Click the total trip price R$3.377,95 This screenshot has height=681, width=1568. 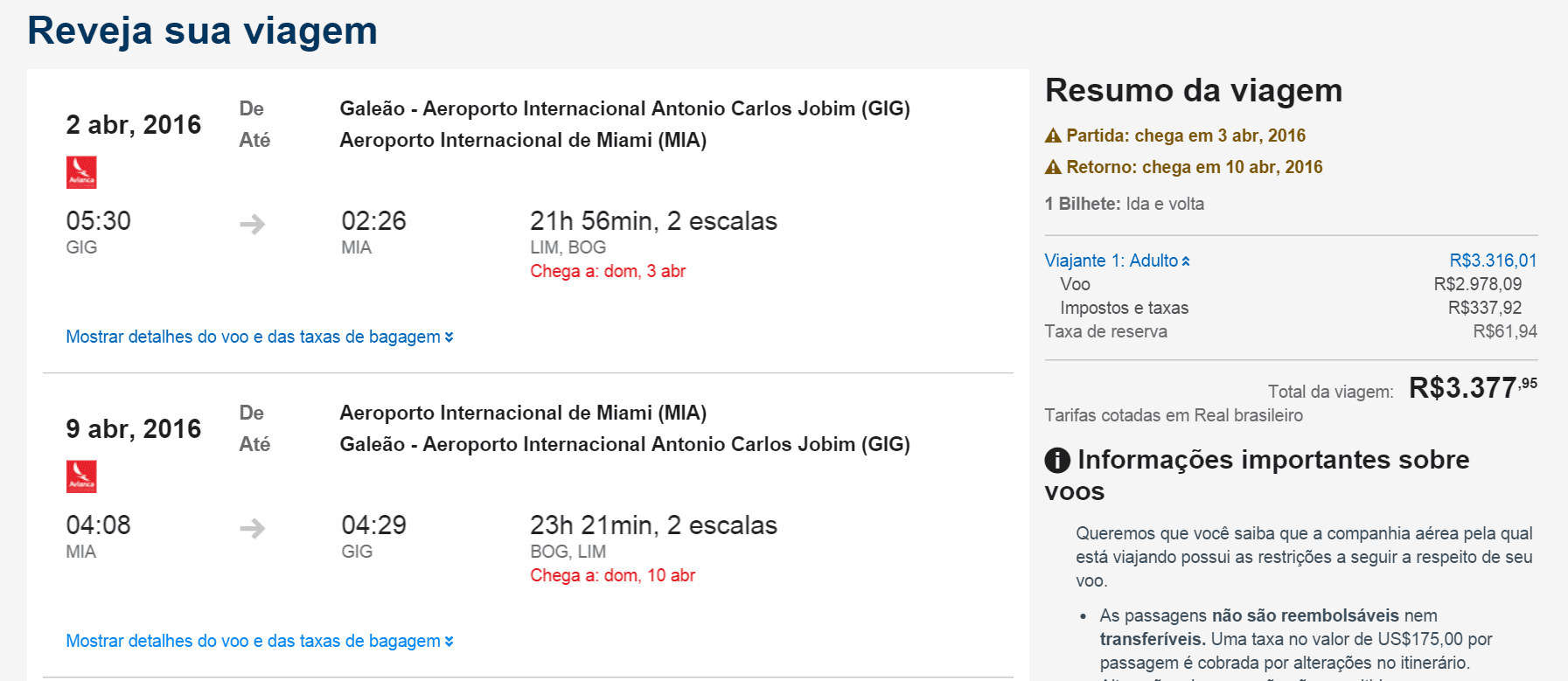coord(1473,387)
